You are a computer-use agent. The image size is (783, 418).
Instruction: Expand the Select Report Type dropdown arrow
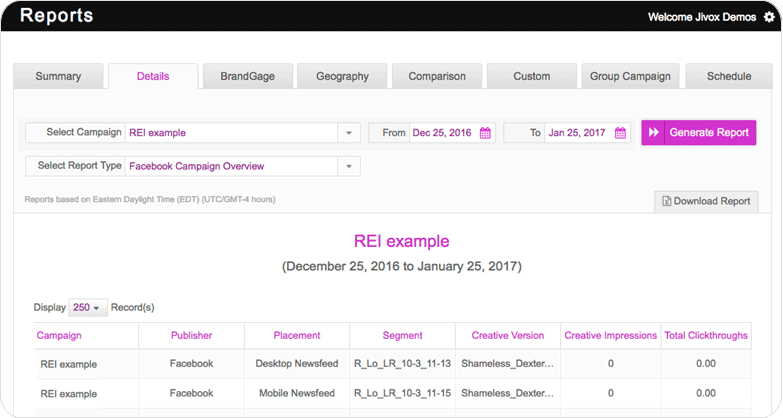348,167
